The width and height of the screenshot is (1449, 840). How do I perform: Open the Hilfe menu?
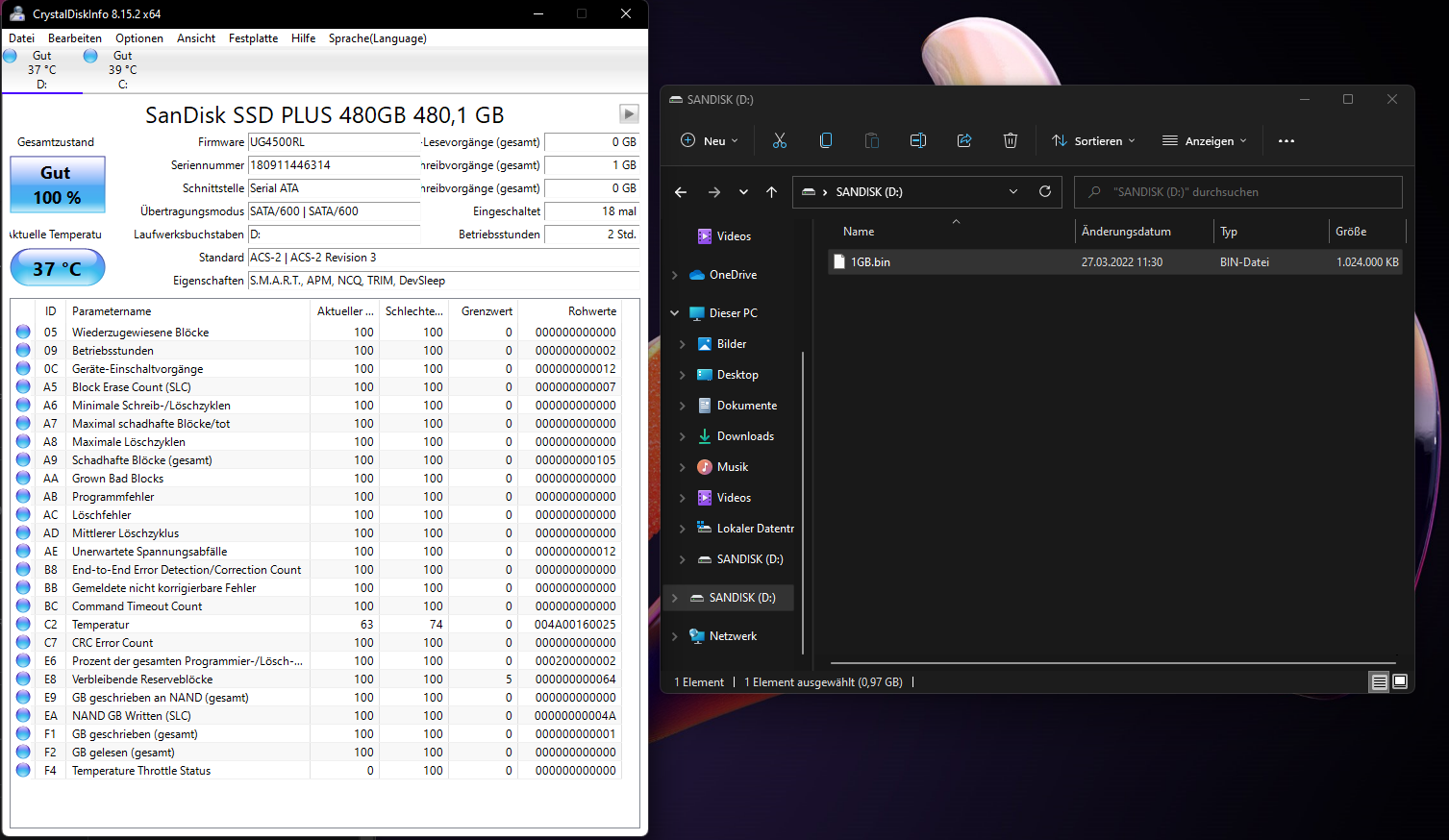click(x=304, y=38)
